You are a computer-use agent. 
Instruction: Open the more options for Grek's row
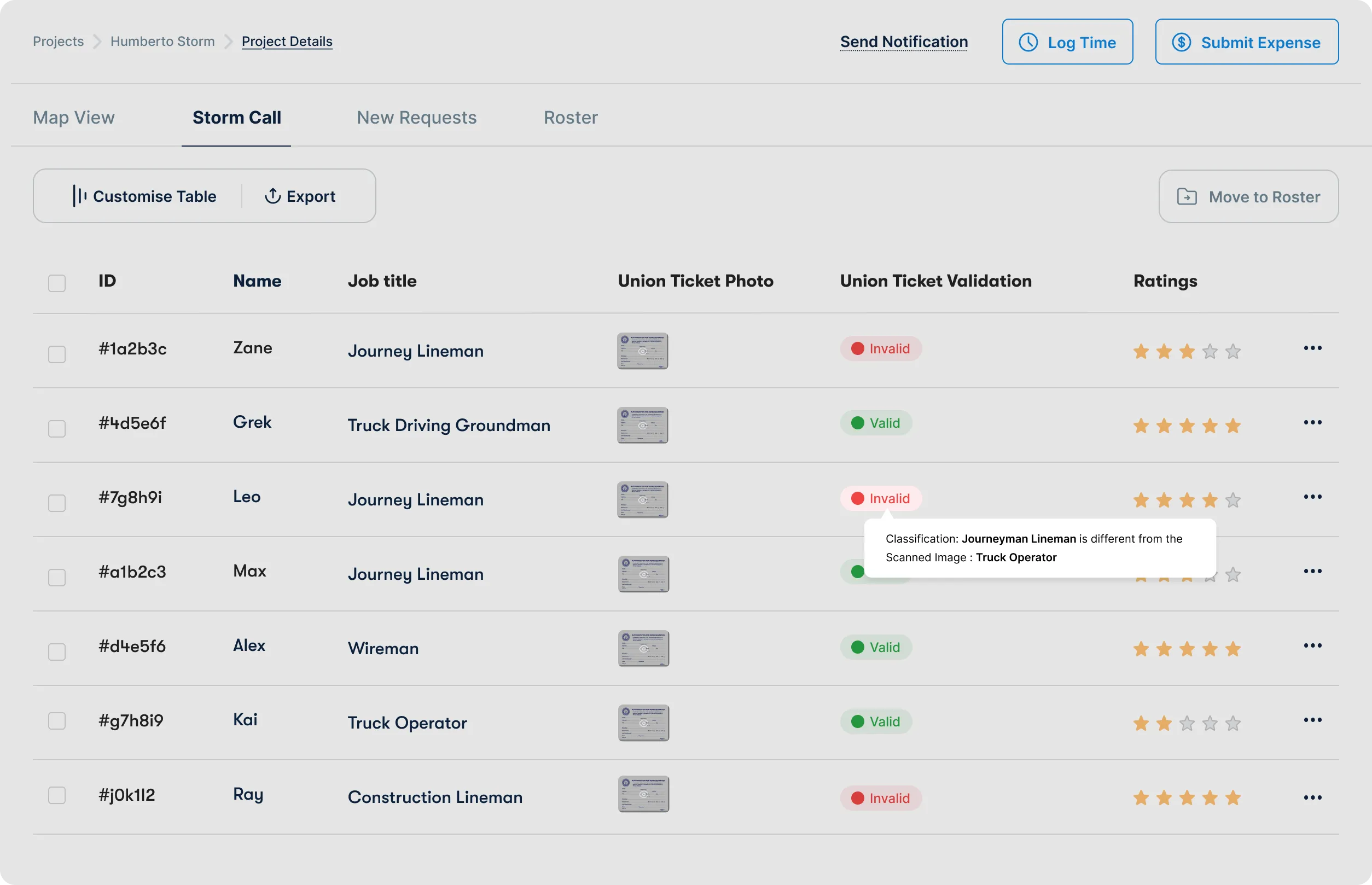pyautogui.click(x=1312, y=423)
